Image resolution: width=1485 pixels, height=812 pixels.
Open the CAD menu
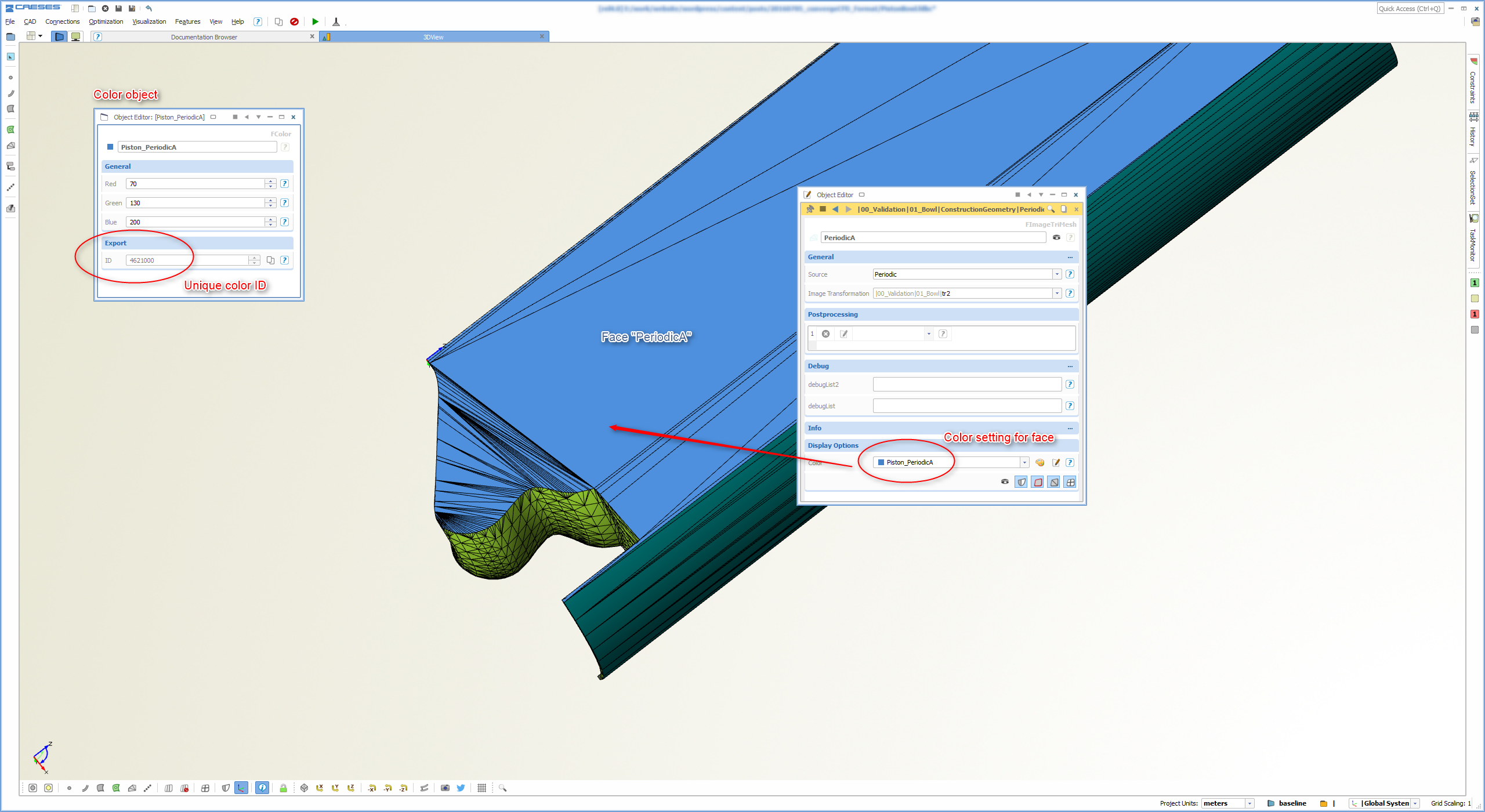[30, 21]
